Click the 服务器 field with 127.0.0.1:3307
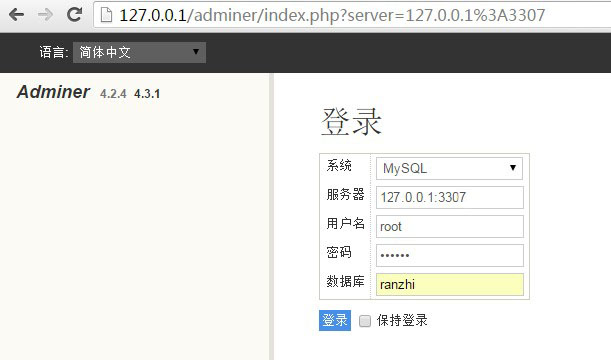The height and width of the screenshot is (360, 611). [x=450, y=197]
